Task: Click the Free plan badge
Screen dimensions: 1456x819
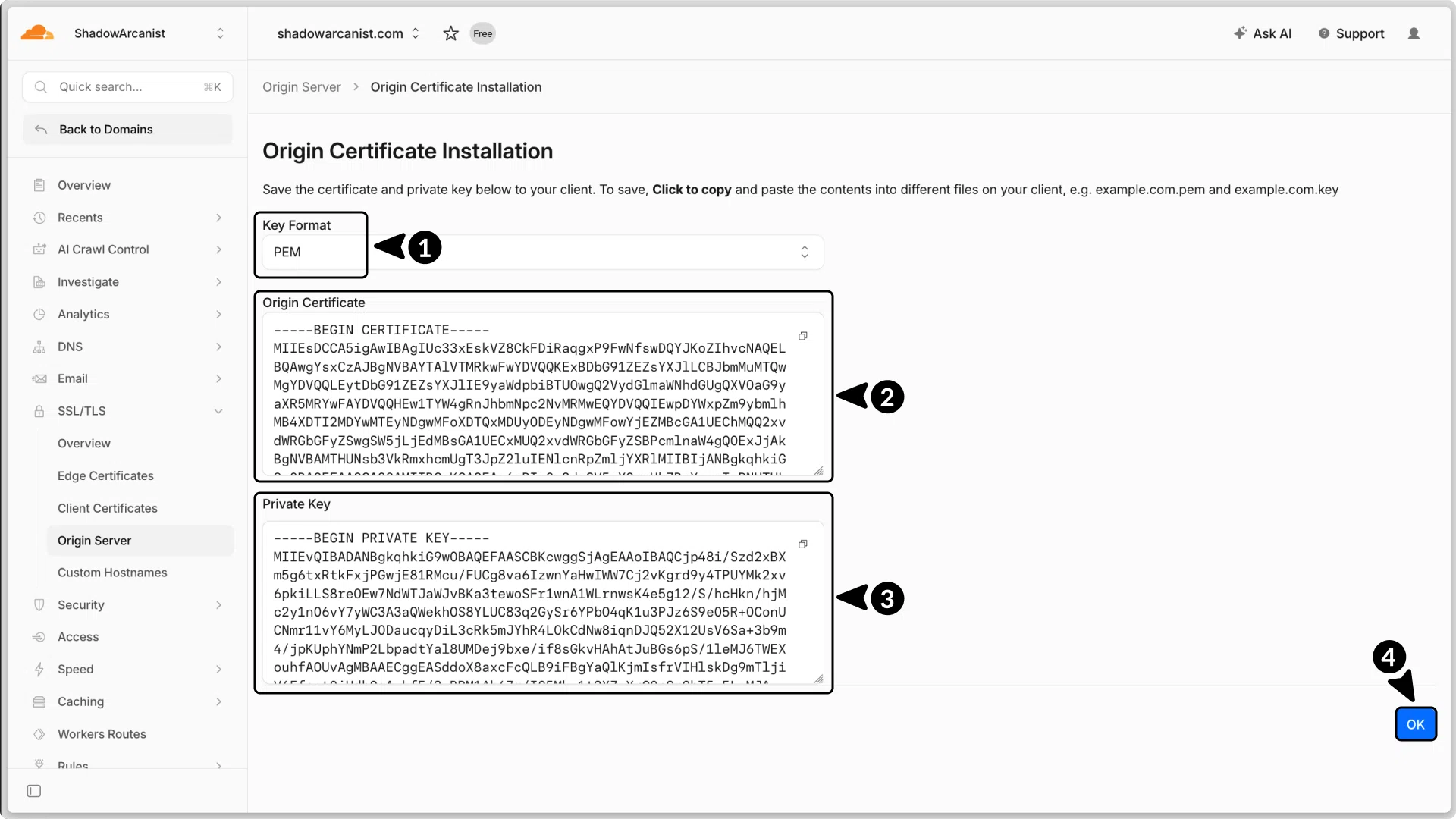Action: click(x=483, y=33)
